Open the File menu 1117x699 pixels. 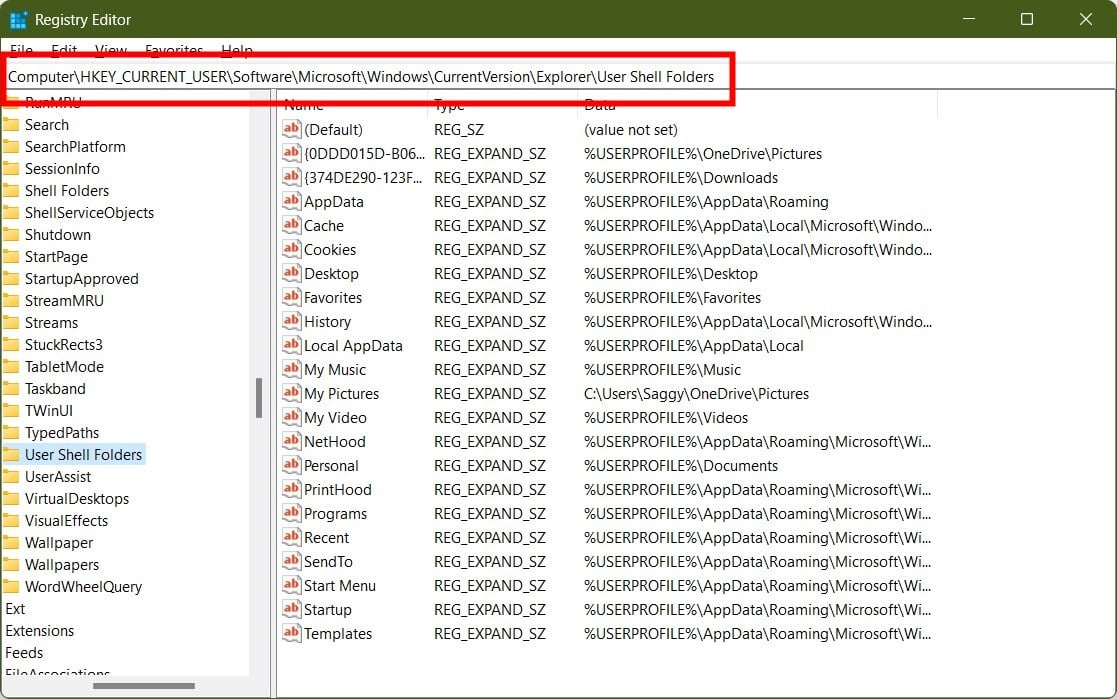tap(21, 50)
